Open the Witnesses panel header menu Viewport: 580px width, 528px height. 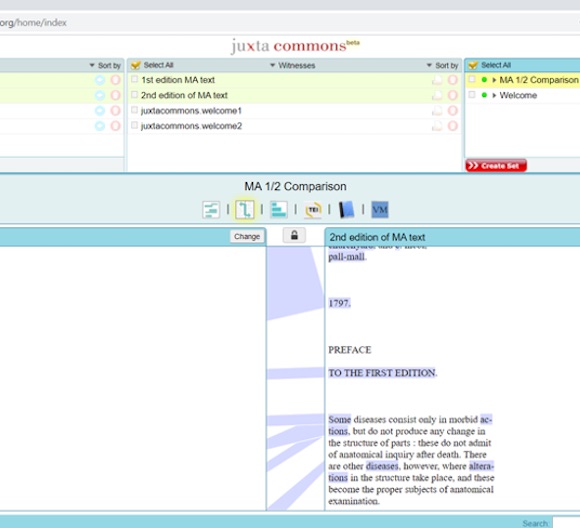[x=293, y=65]
